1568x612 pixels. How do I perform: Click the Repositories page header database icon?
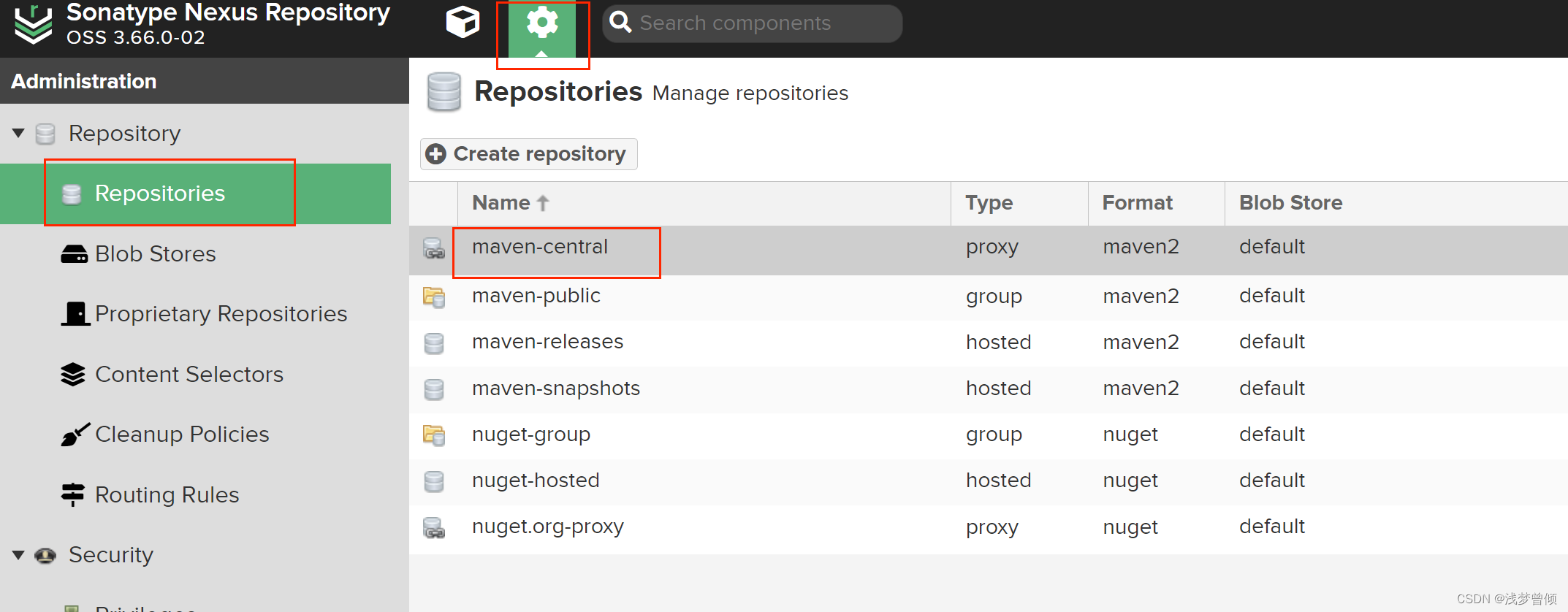click(444, 92)
